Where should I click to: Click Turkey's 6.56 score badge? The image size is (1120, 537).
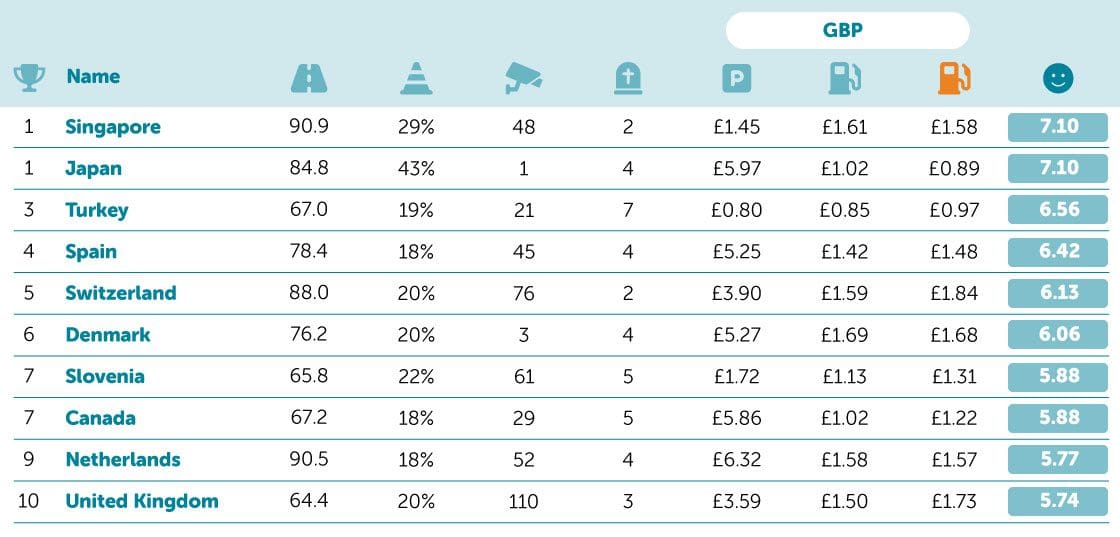coord(1058,210)
